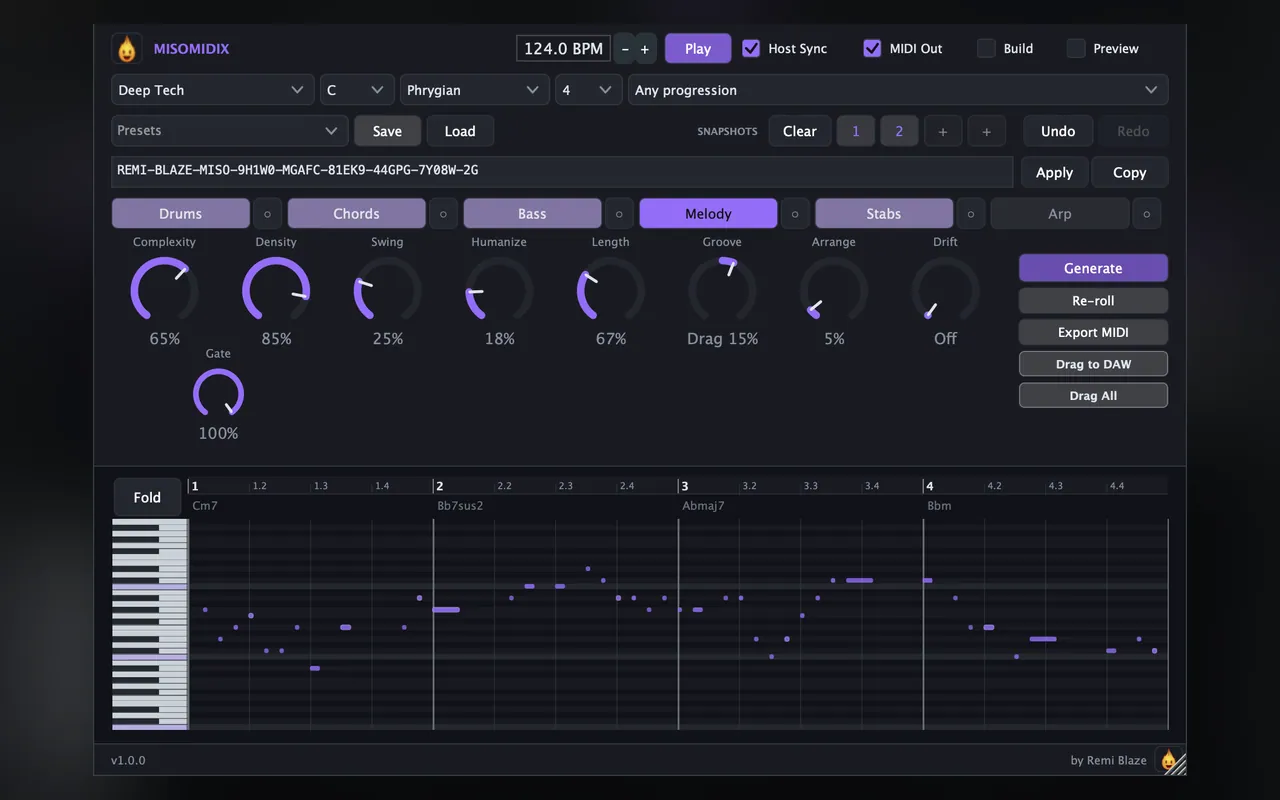The height and width of the screenshot is (800, 1280).
Task: Decrease BPM with the minus button
Action: coord(626,49)
